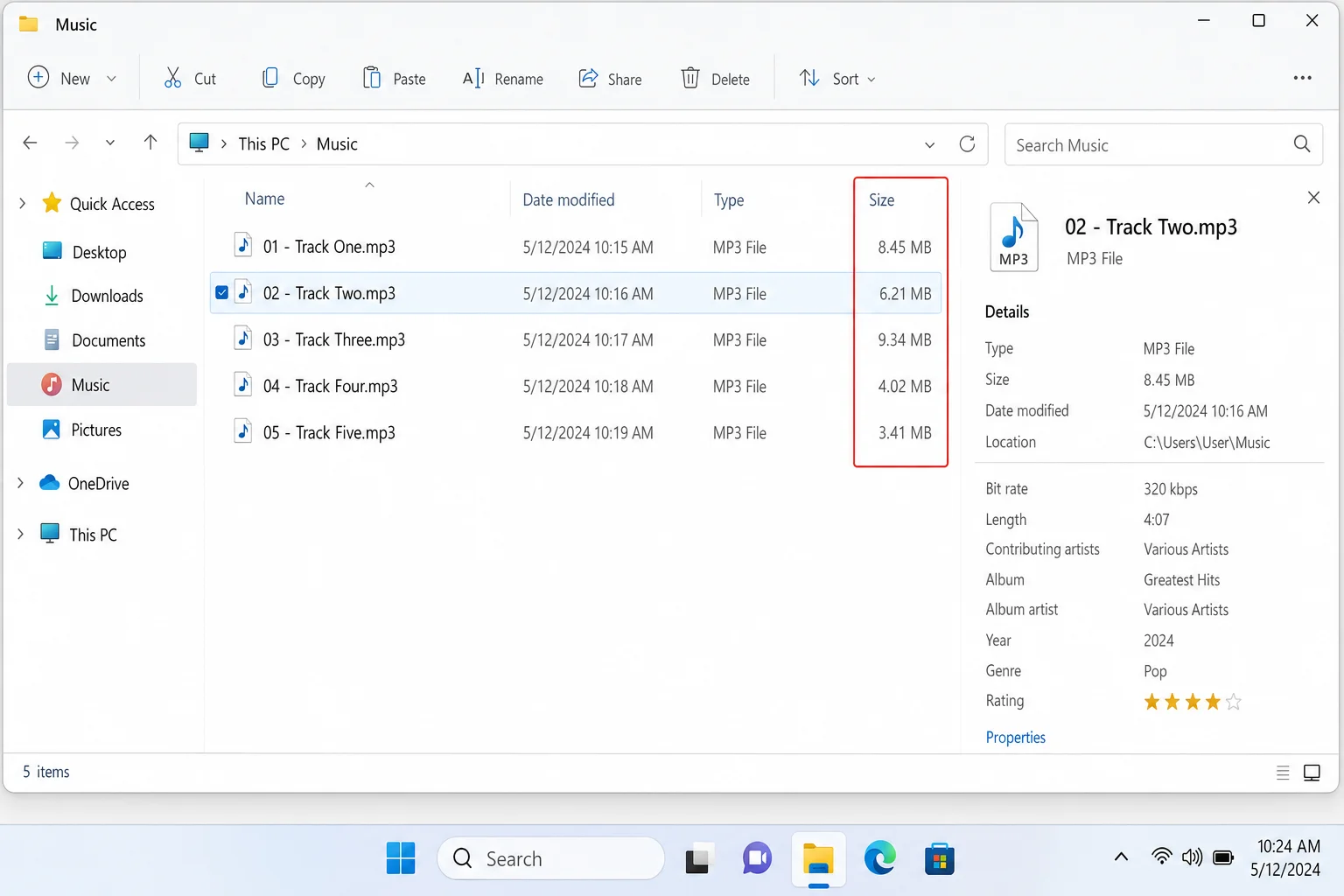Switch to details list view icon

(1283, 773)
